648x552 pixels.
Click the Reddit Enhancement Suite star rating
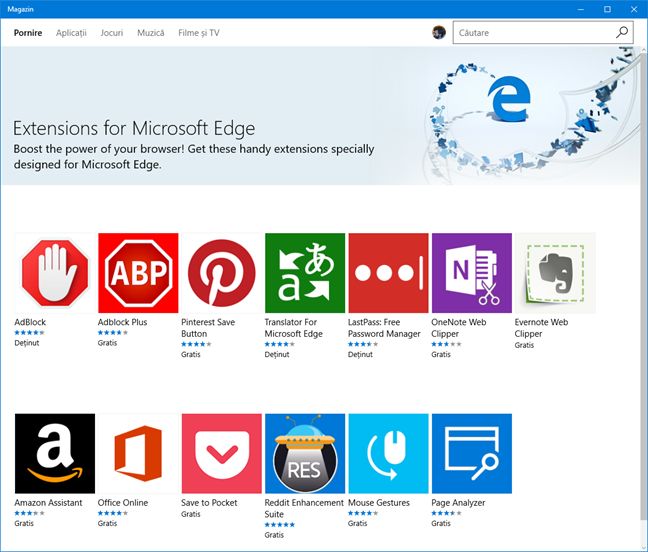tap(280, 525)
